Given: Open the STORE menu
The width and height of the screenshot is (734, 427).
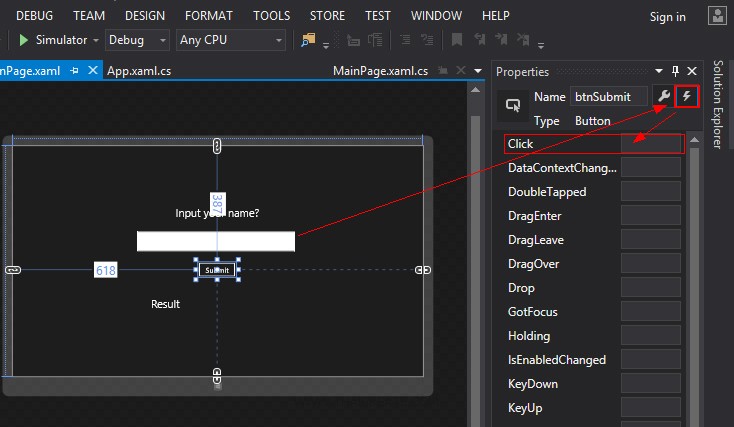Looking at the screenshot, I should (327, 15).
